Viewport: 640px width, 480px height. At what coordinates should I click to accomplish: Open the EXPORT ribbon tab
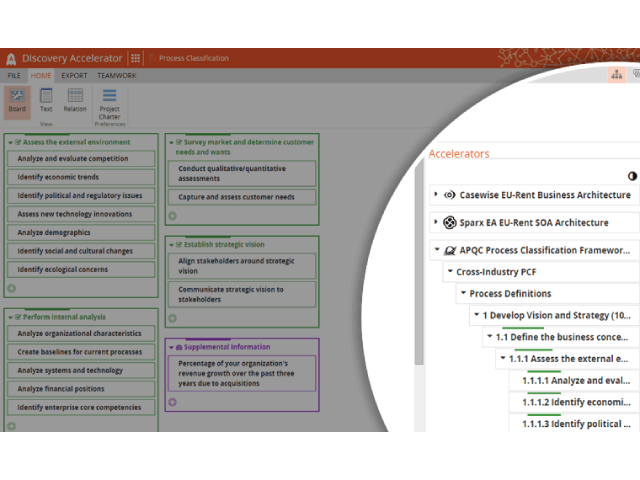pyautogui.click(x=74, y=76)
